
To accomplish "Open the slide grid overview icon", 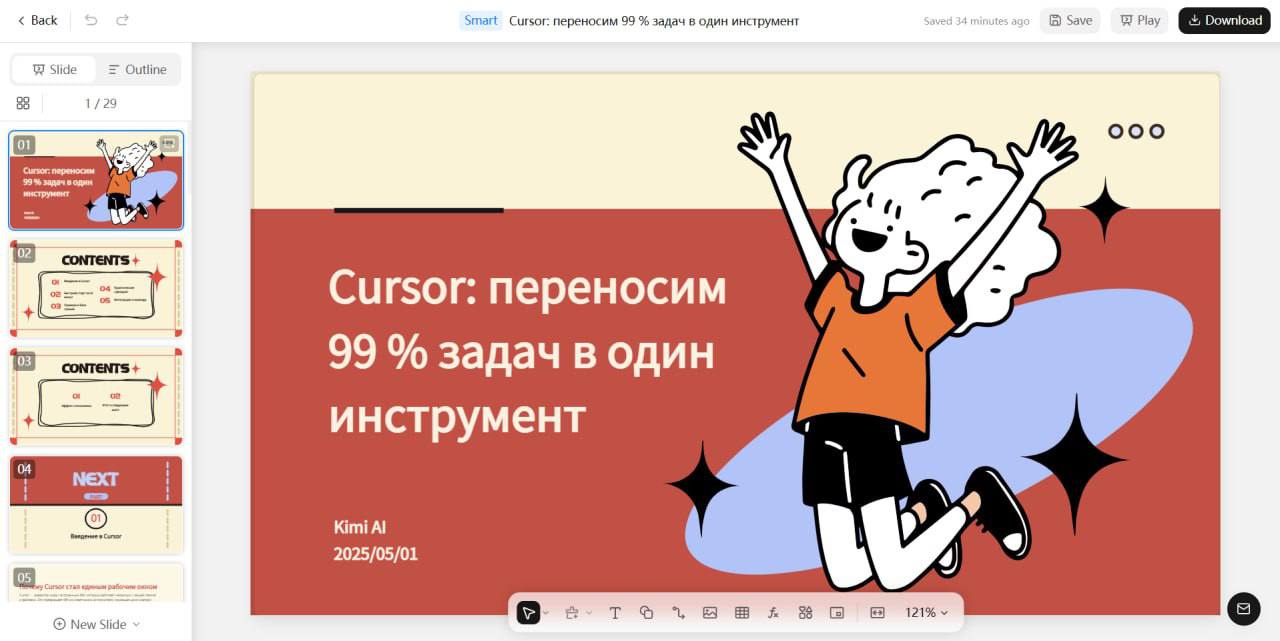I will tap(23, 103).
